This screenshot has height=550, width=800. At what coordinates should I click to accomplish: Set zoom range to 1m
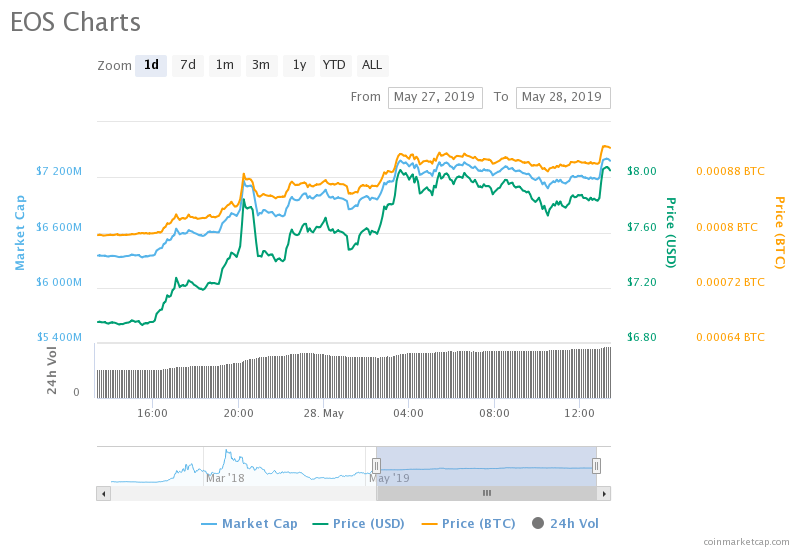coord(225,65)
